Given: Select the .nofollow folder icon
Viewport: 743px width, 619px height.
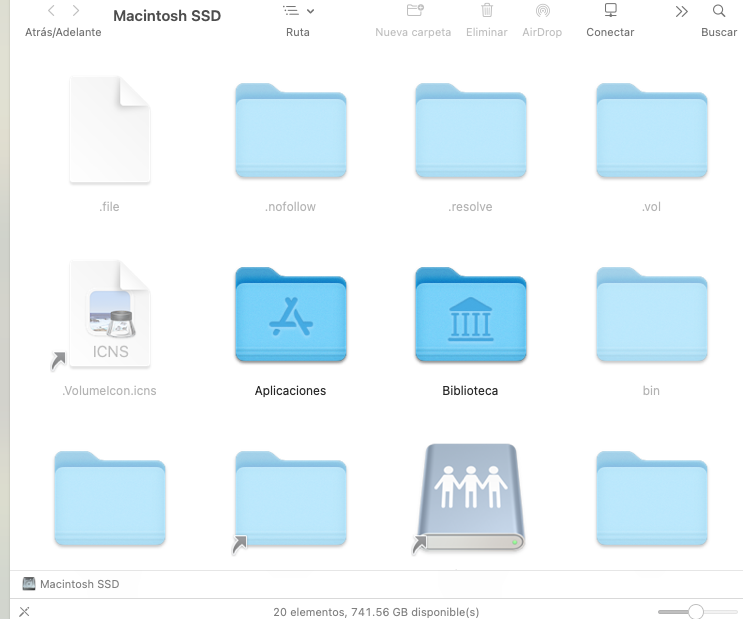Looking at the screenshot, I should coord(291,131).
